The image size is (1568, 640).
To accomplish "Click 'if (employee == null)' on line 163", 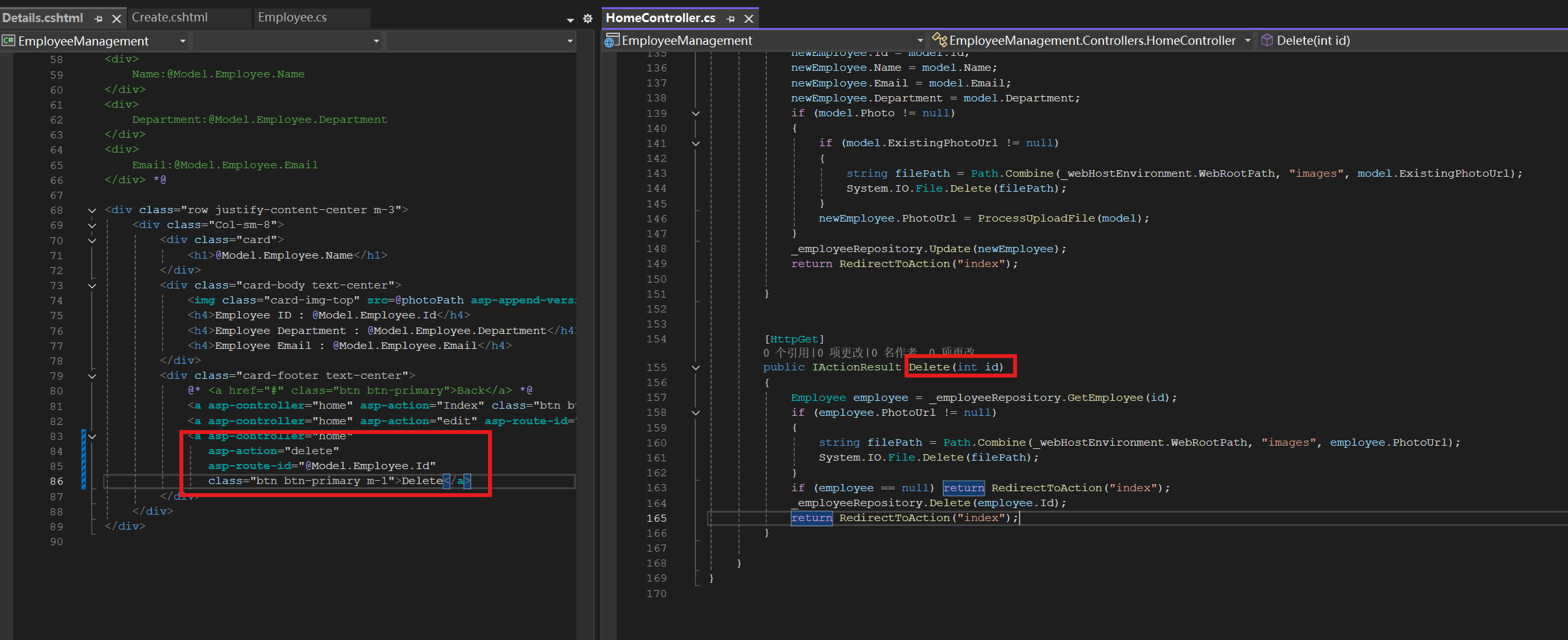I will (x=862, y=488).
